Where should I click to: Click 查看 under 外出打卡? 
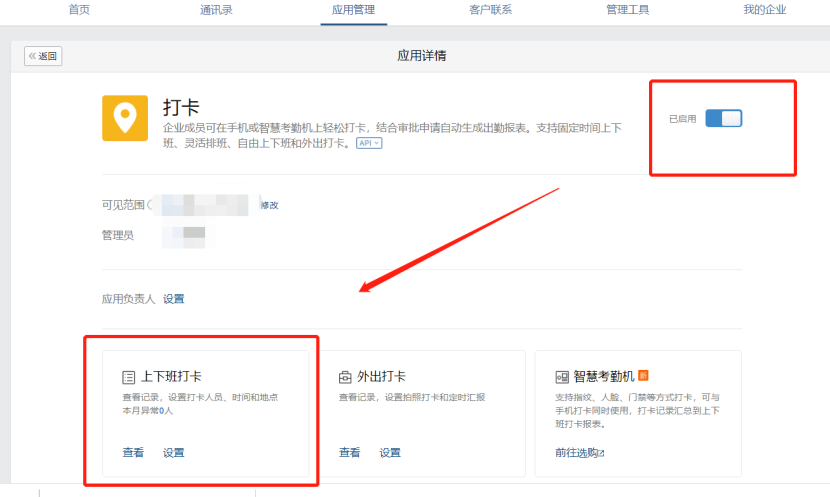point(349,453)
